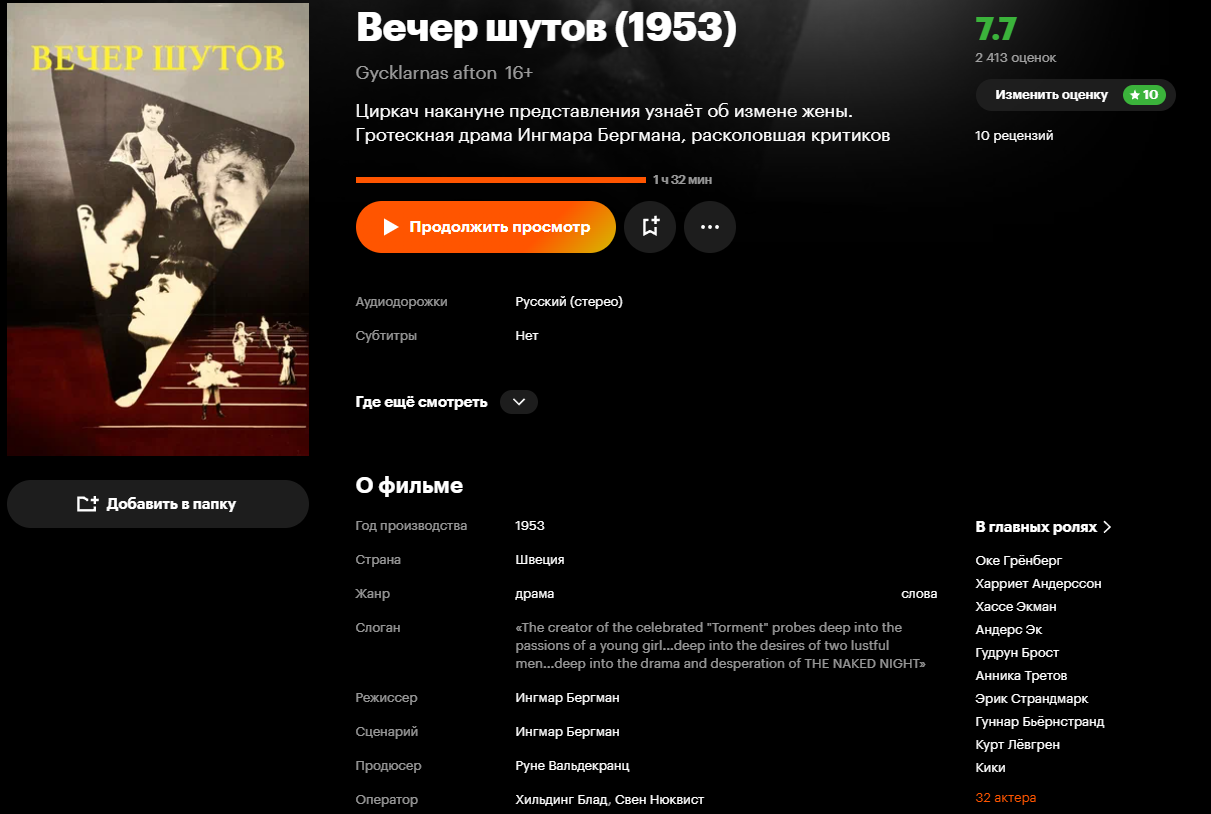Open В главных ролях cast arrow
1211x814 pixels.
click(1107, 527)
